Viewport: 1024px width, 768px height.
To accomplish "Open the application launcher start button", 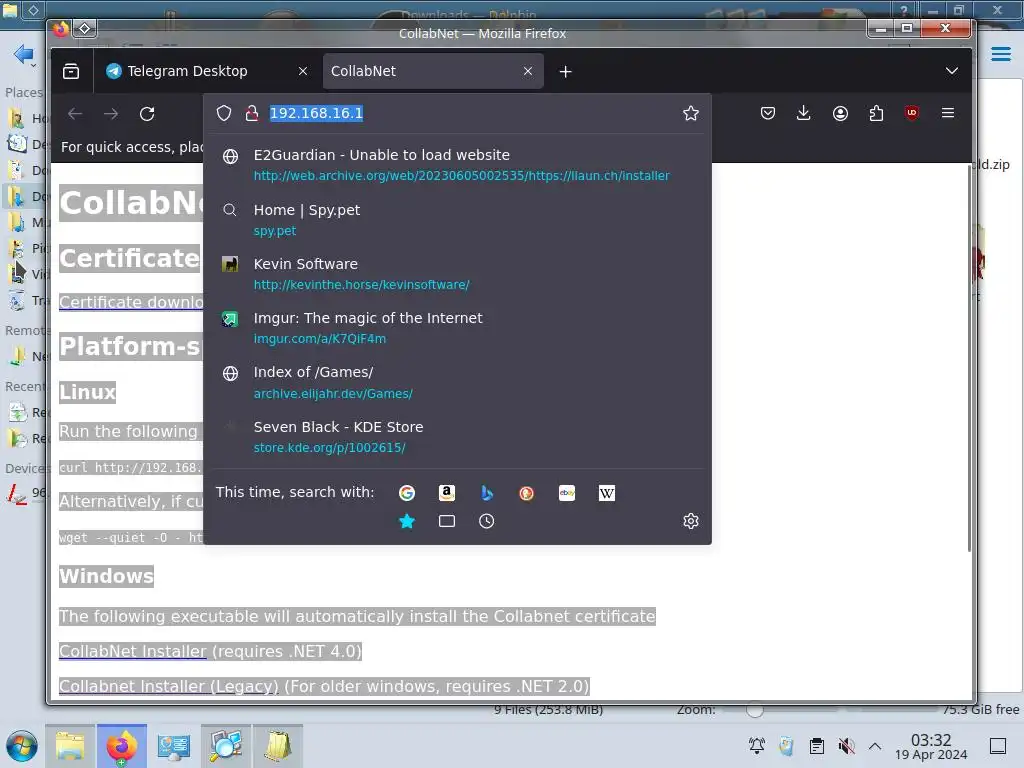I will pos(22,746).
